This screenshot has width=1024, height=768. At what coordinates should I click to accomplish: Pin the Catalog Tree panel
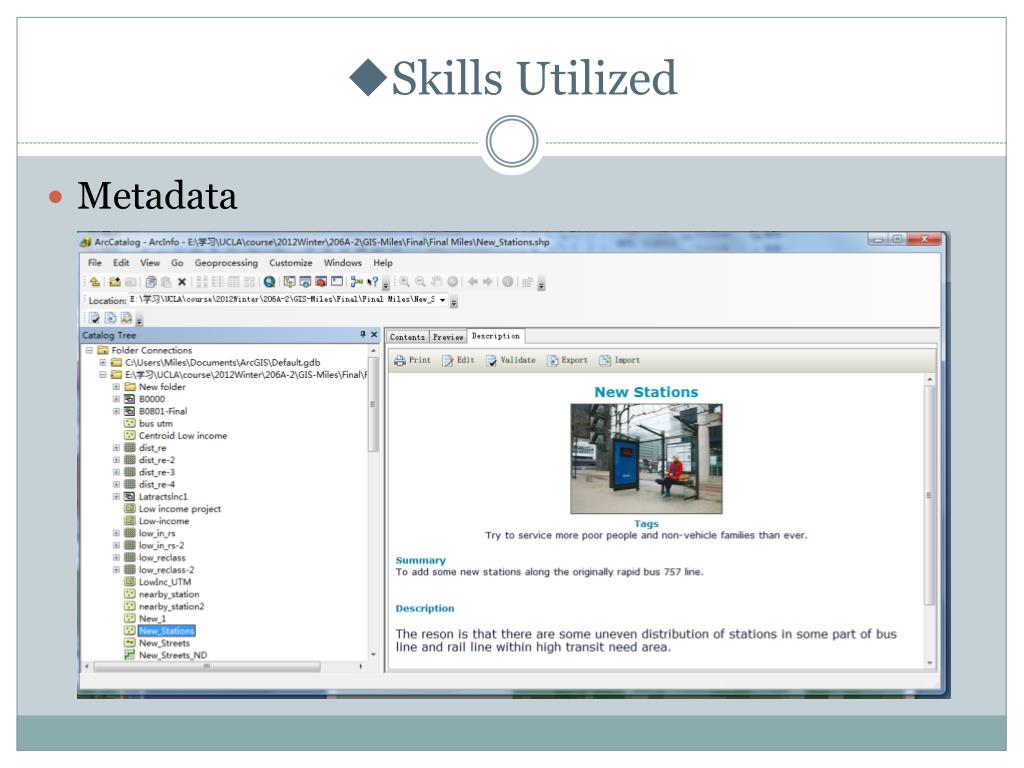coord(362,335)
